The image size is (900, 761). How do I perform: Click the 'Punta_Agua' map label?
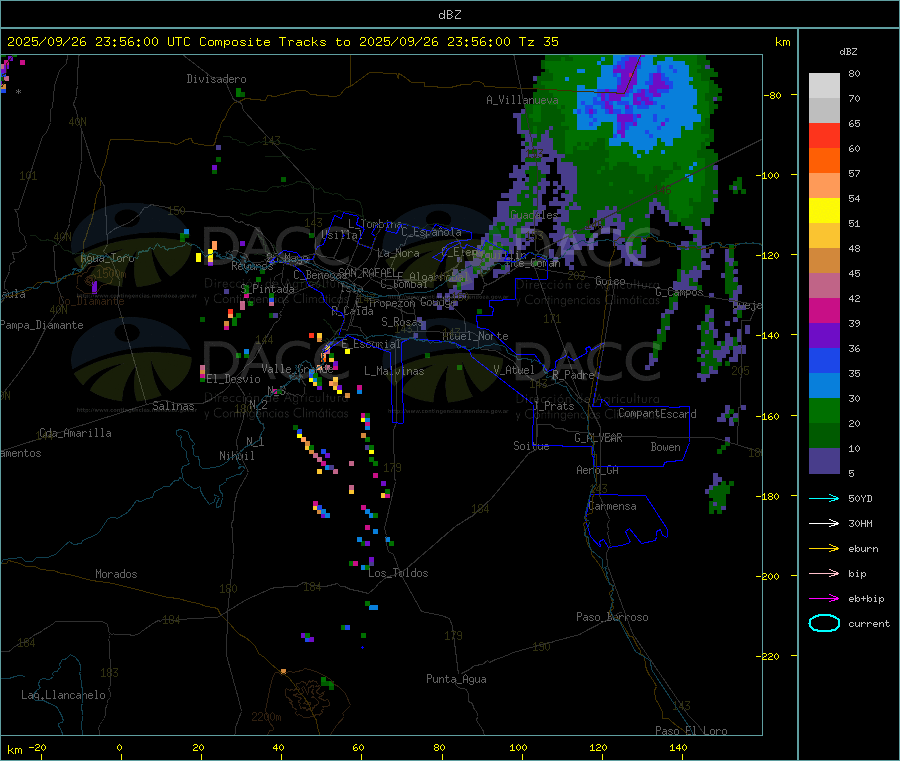pos(456,679)
